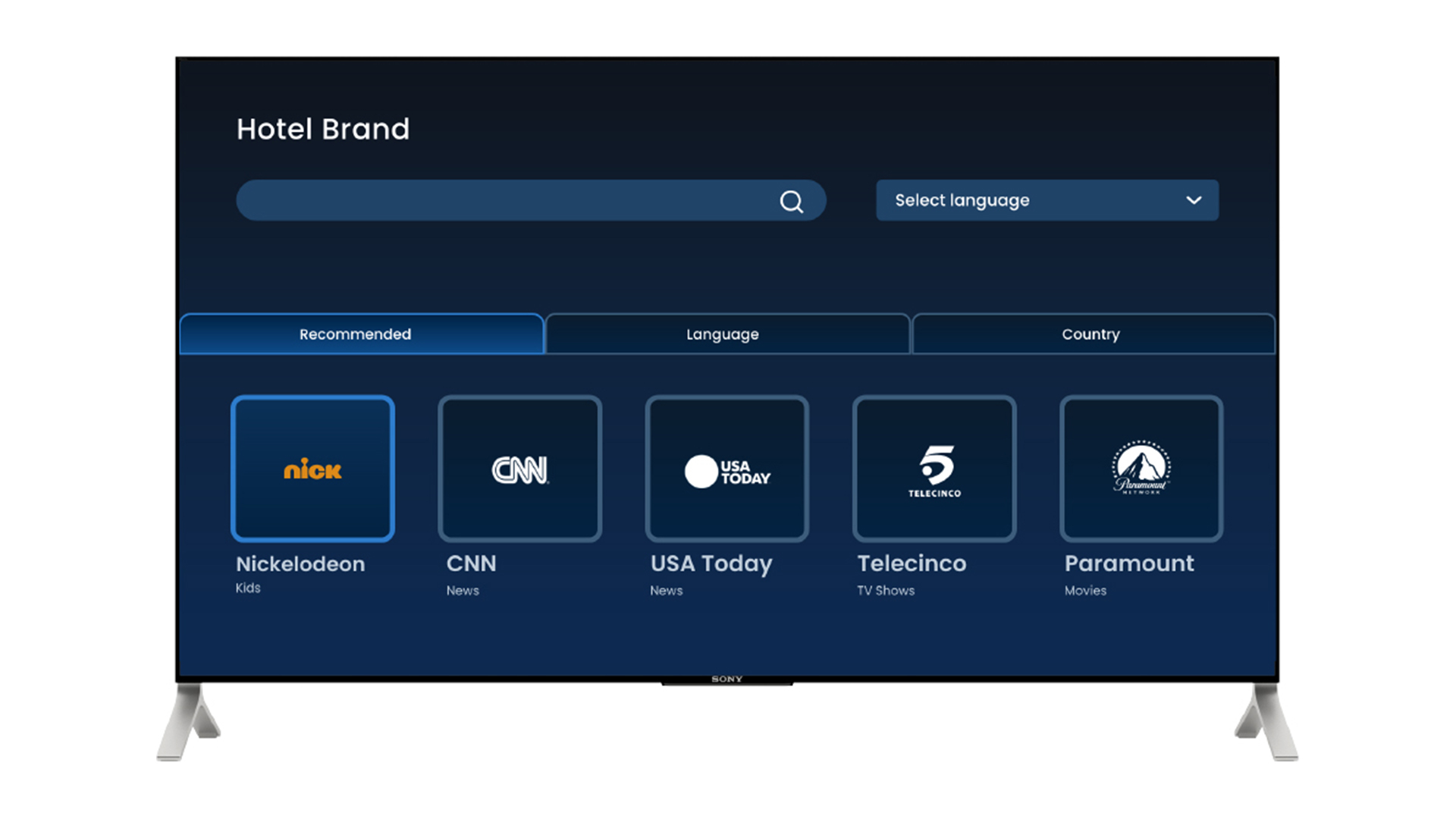Click the Movies category under Paramount
The image size is (1456, 819).
point(1085,590)
